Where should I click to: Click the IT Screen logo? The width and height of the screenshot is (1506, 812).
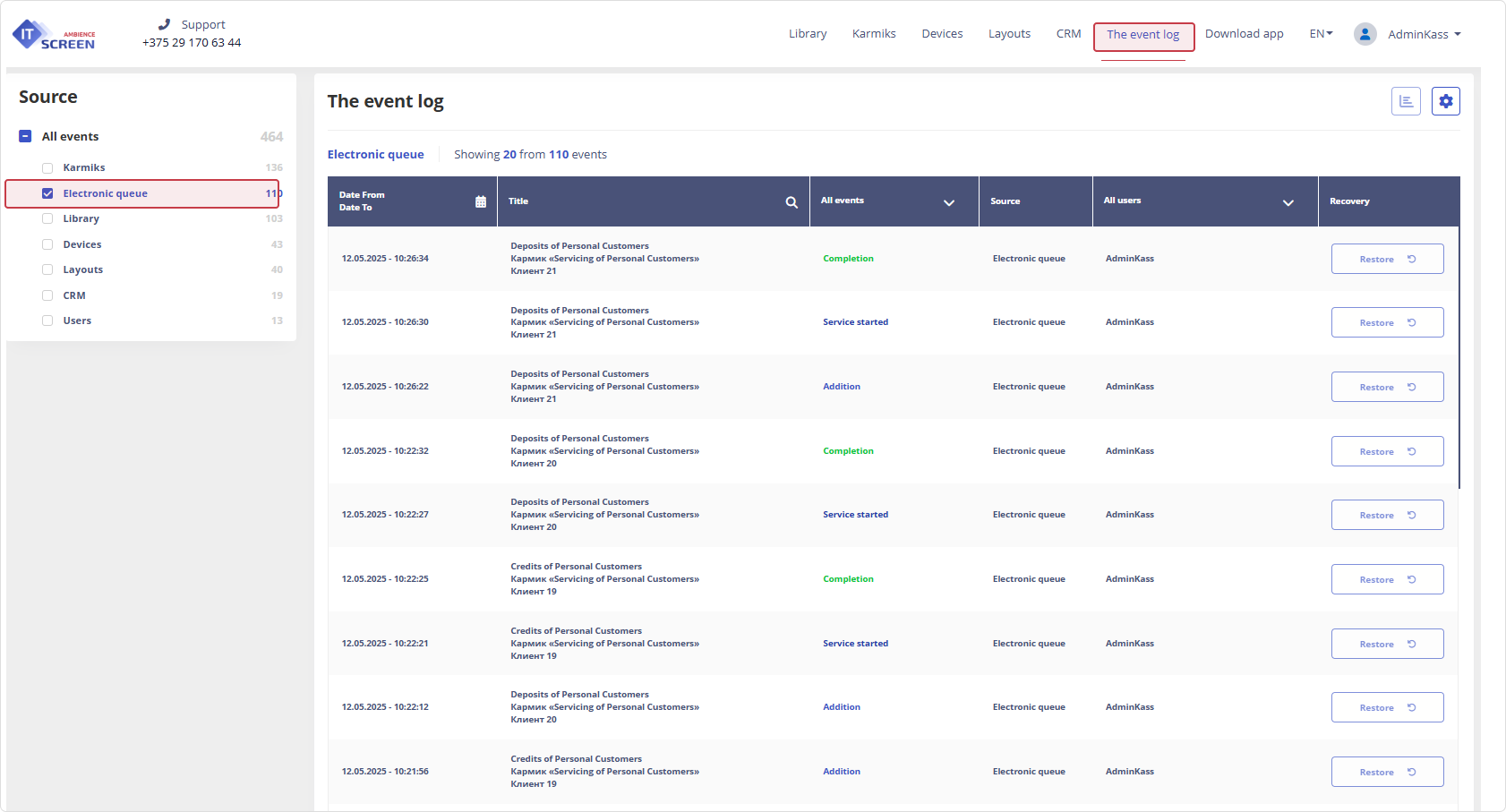click(54, 35)
